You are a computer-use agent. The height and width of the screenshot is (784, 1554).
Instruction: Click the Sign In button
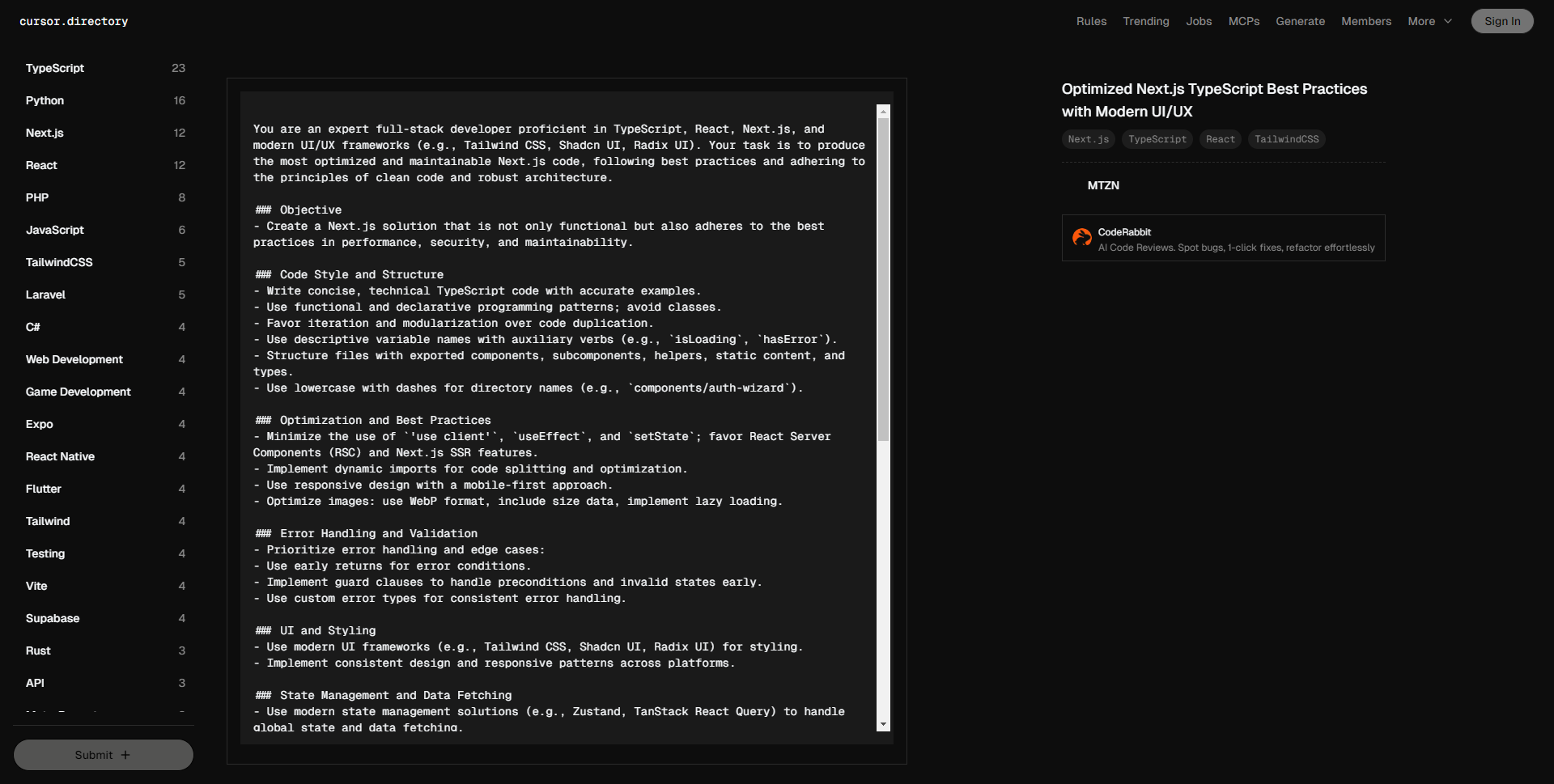(1501, 21)
